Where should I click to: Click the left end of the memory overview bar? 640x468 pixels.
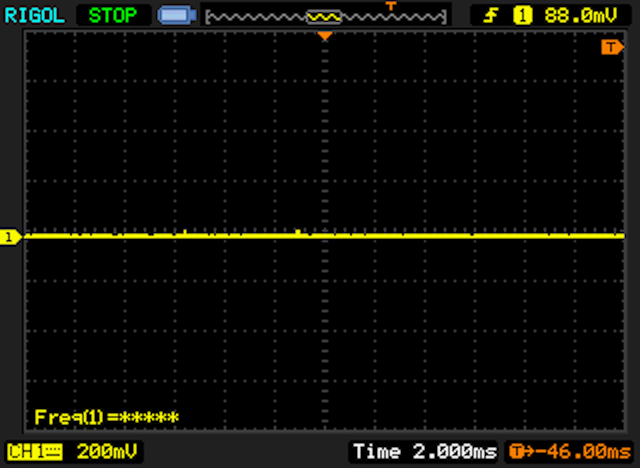point(210,17)
